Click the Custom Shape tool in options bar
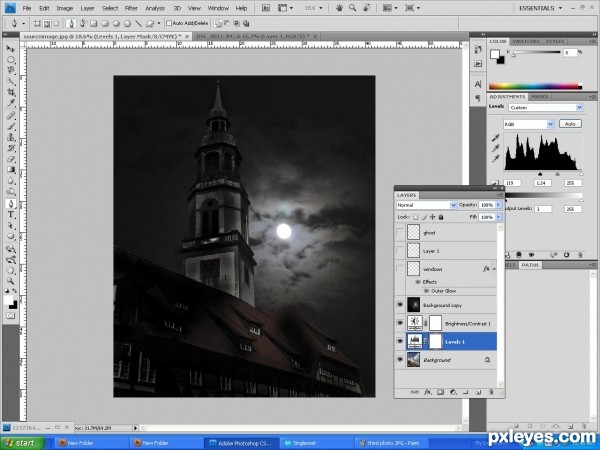600x450 pixels. coord(150,23)
